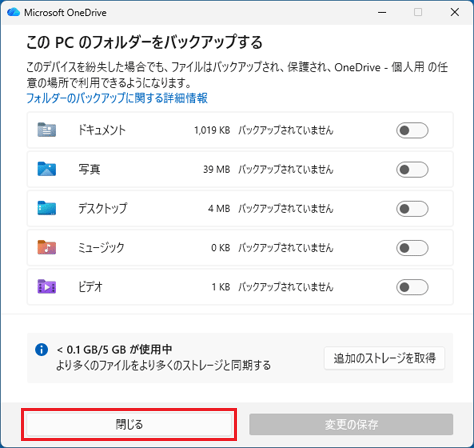Enable the ビデオ backup toggle
The image size is (474, 448).
tap(412, 287)
